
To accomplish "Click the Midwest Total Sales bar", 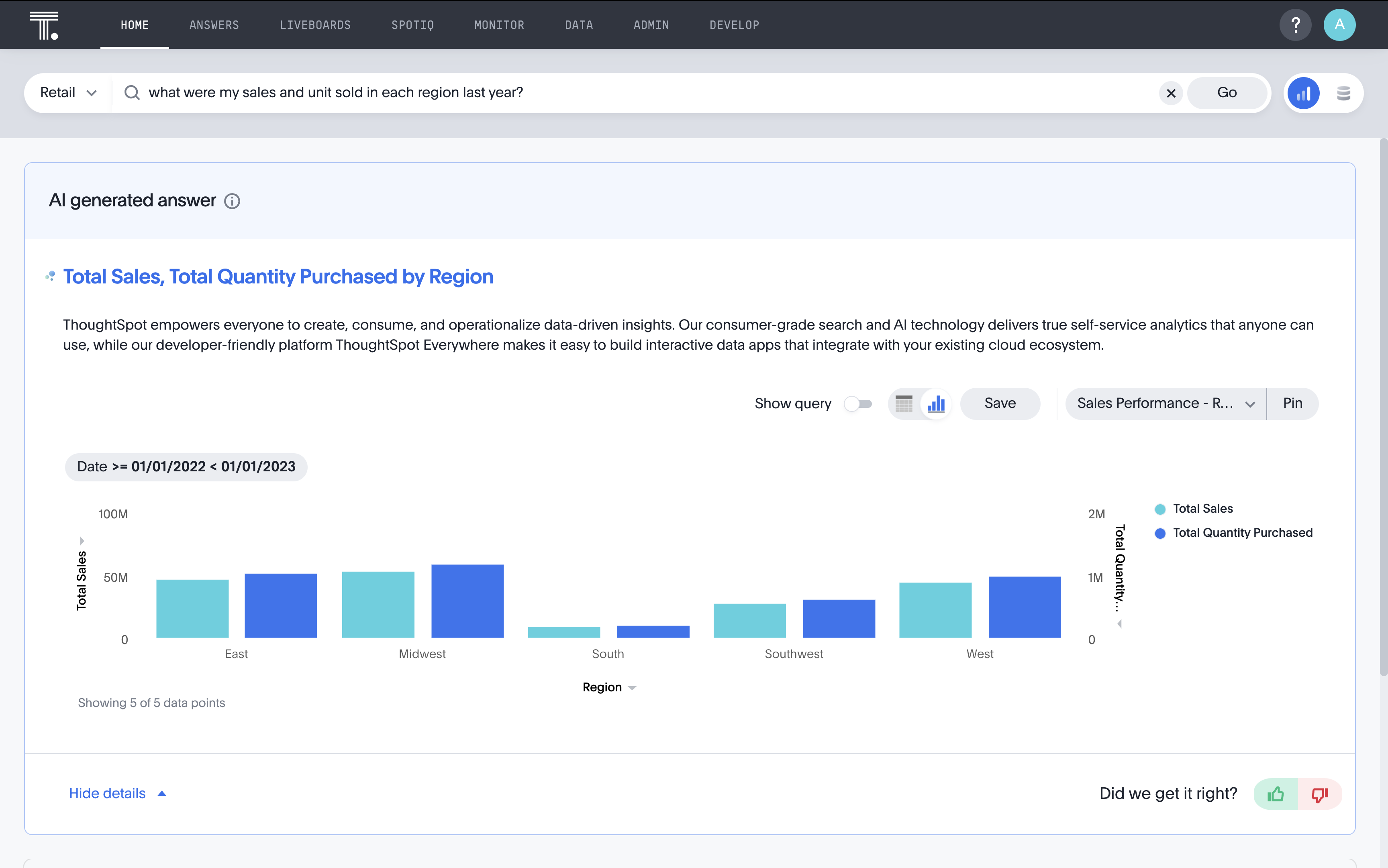I will 378,605.
